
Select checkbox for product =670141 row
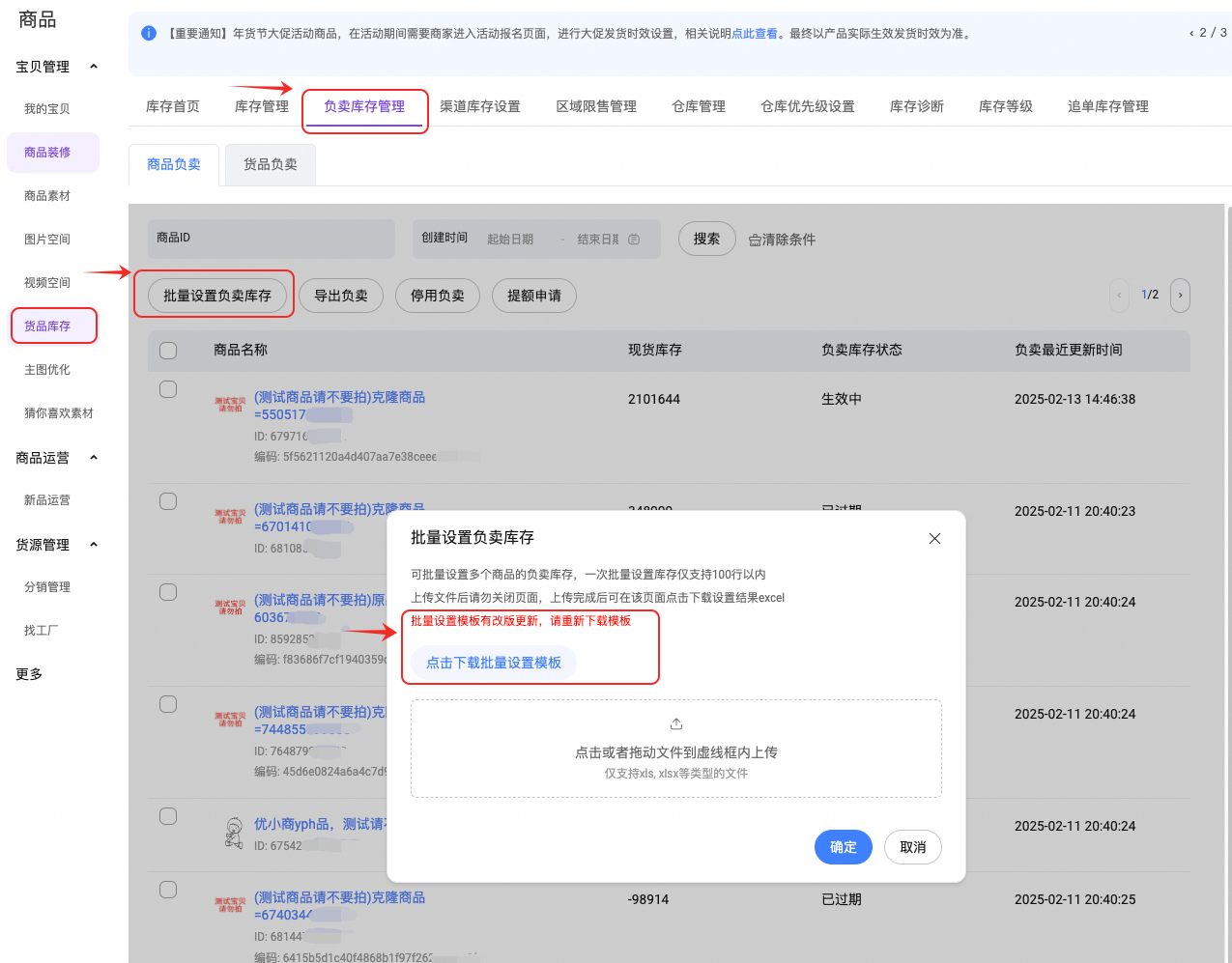[168, 501]
